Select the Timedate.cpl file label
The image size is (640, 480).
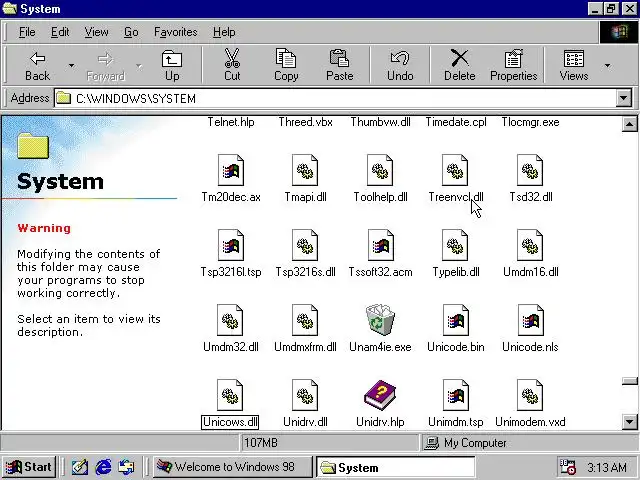tap(456, 122)
